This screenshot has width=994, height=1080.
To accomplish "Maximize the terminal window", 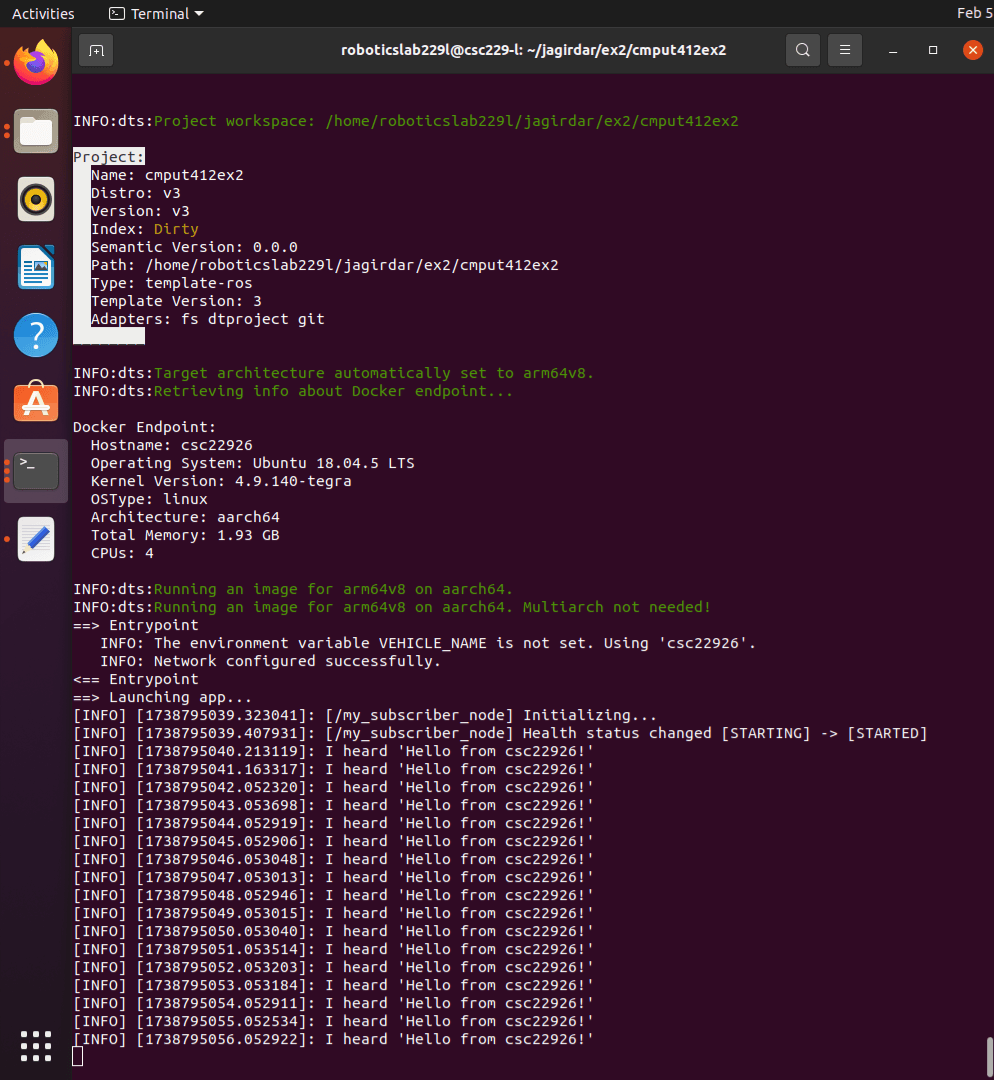I will click(x=933, y=50).
